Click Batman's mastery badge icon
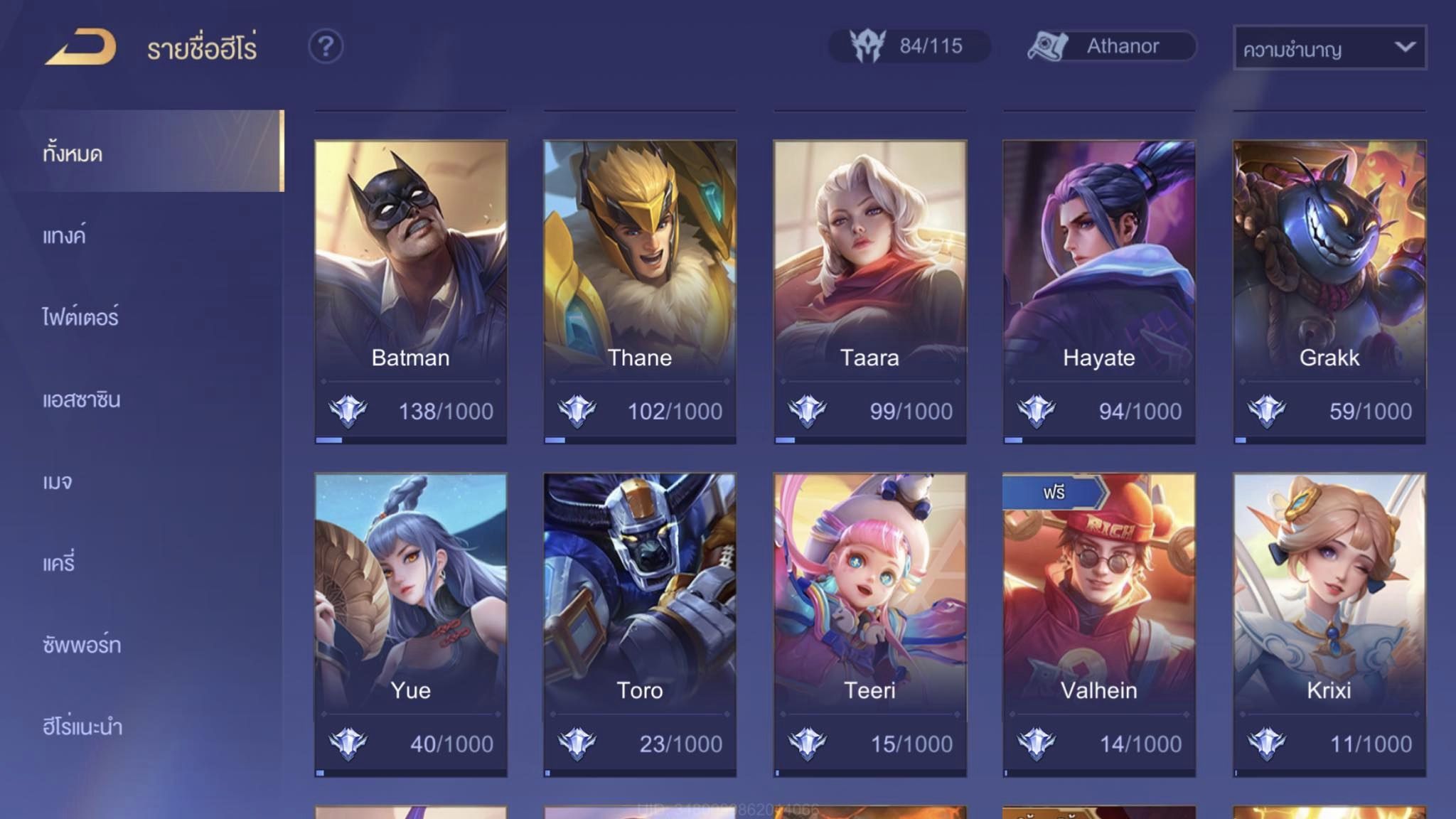Image resolution: width=1456 pixels, height=819 pixels. pos(348,411)
